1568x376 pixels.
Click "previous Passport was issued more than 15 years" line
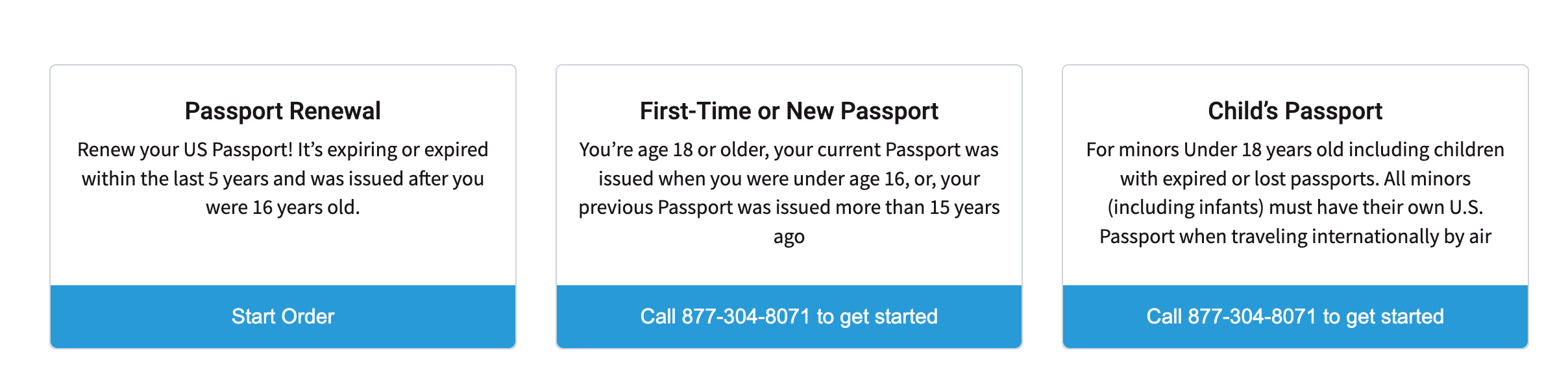click(789, 207)
